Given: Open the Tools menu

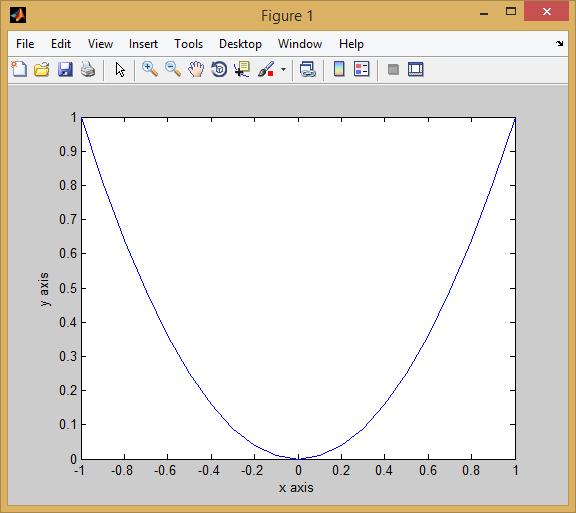Looking at the screenshot, I should tap(188, 44).
